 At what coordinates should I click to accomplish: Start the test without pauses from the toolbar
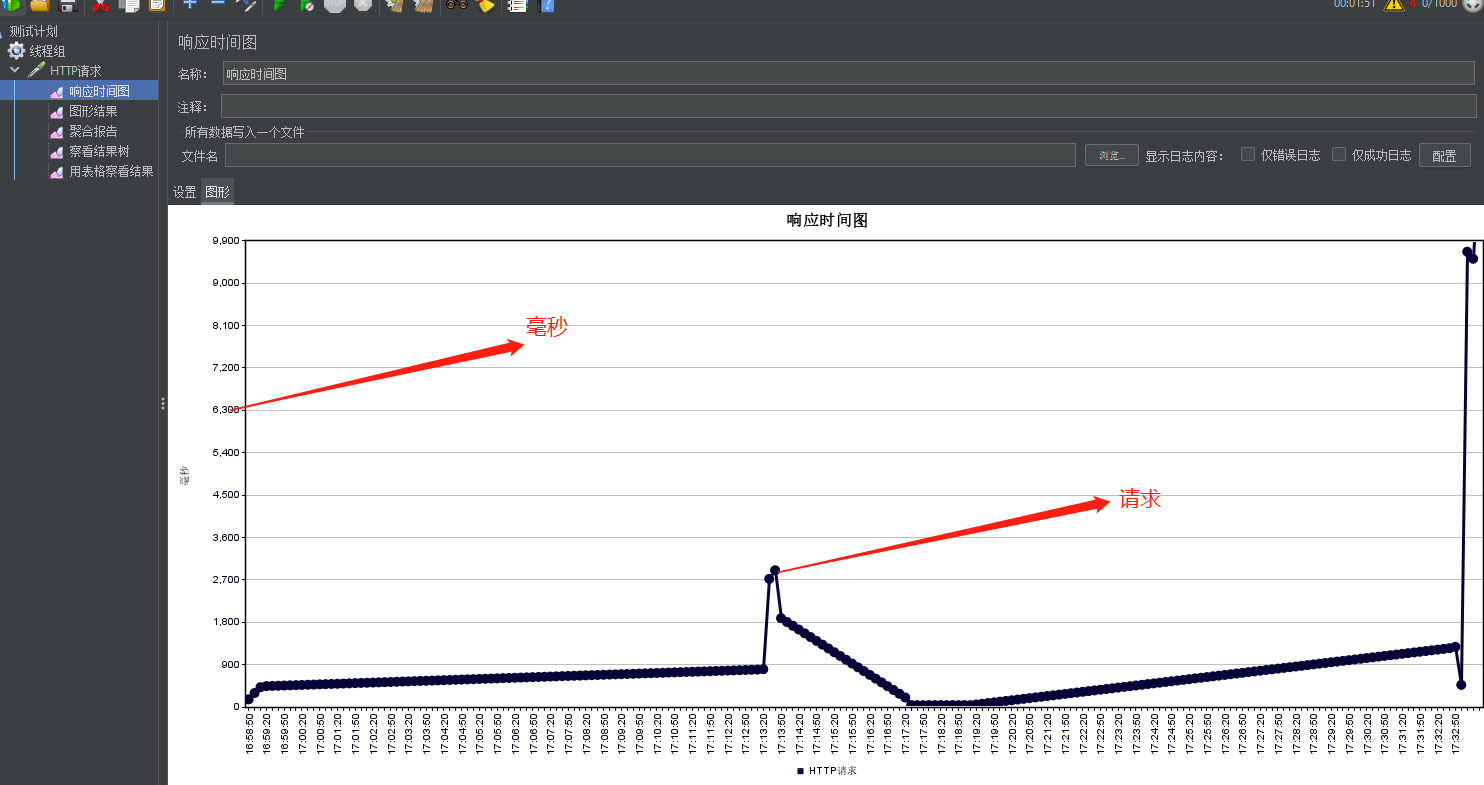pyautogui.click(x=307, y=5)
